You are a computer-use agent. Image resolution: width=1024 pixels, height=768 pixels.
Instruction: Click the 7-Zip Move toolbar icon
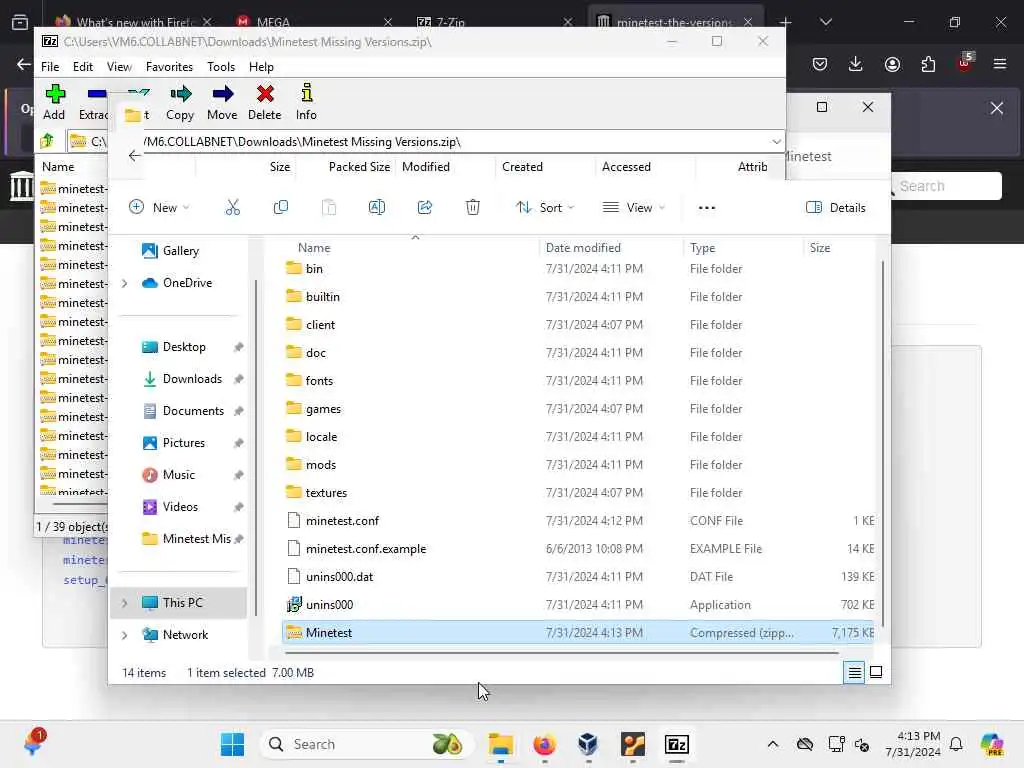pyautogui.click(x=222, y=103)
